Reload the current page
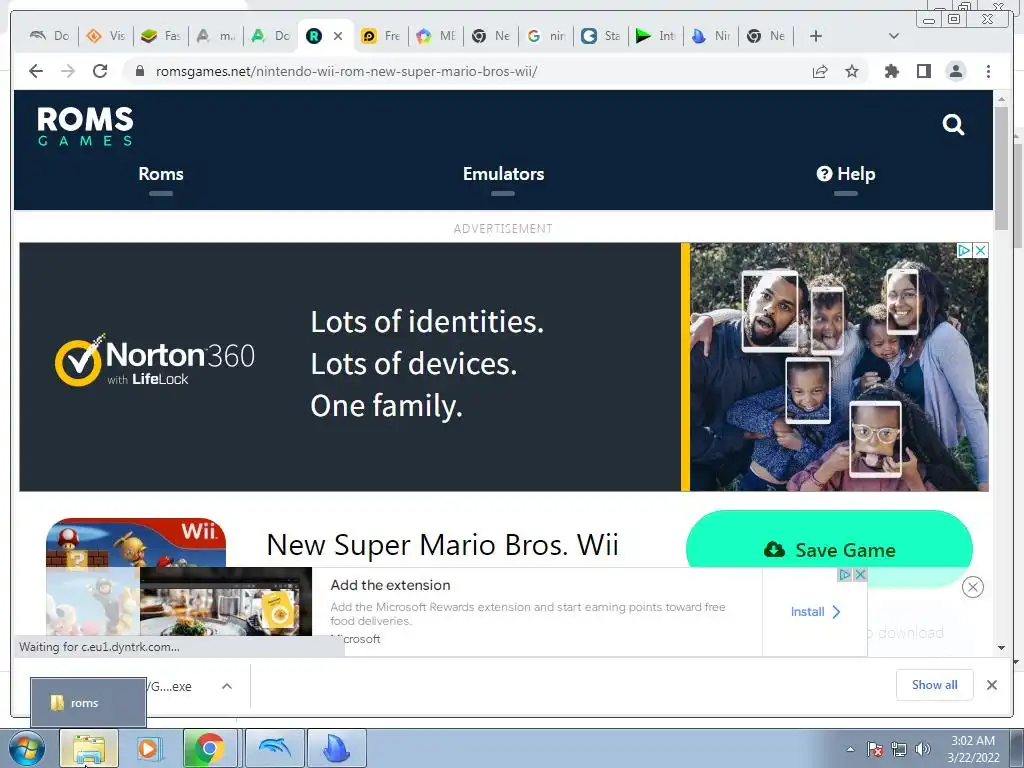1024x768 pixels. tap(100, 71)
